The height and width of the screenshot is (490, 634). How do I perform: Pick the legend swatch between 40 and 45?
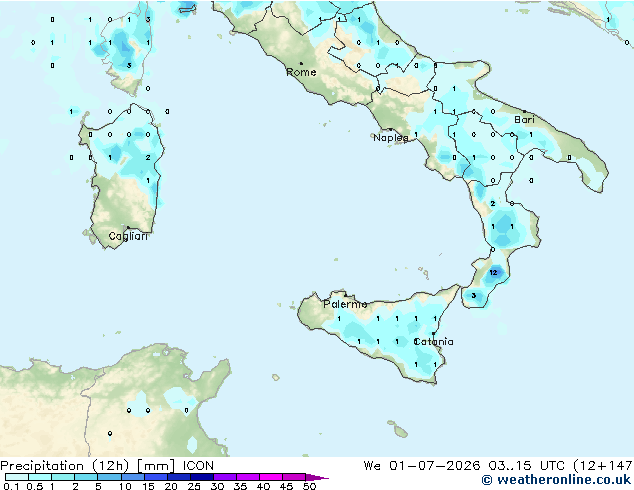pos(271,477)
